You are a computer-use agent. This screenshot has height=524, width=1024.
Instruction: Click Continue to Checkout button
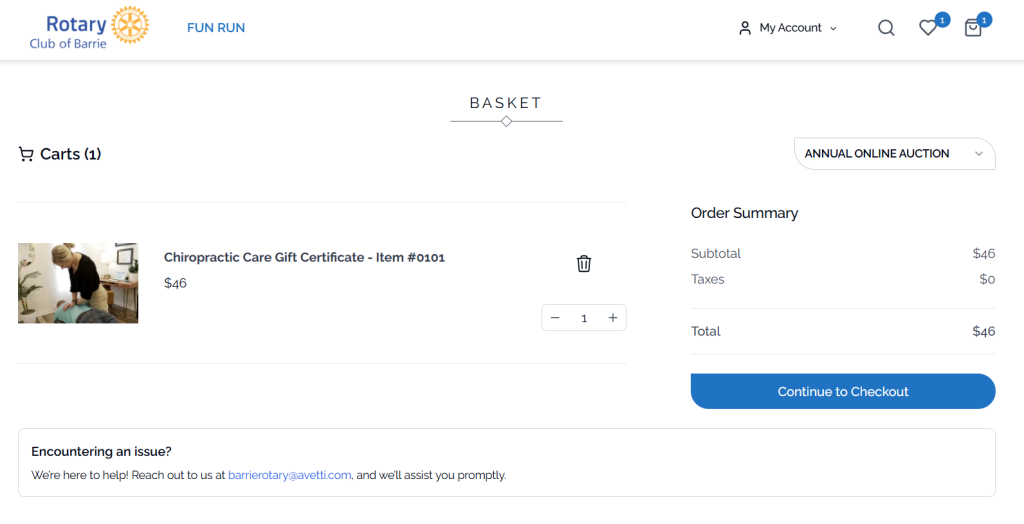coord(842,391)
